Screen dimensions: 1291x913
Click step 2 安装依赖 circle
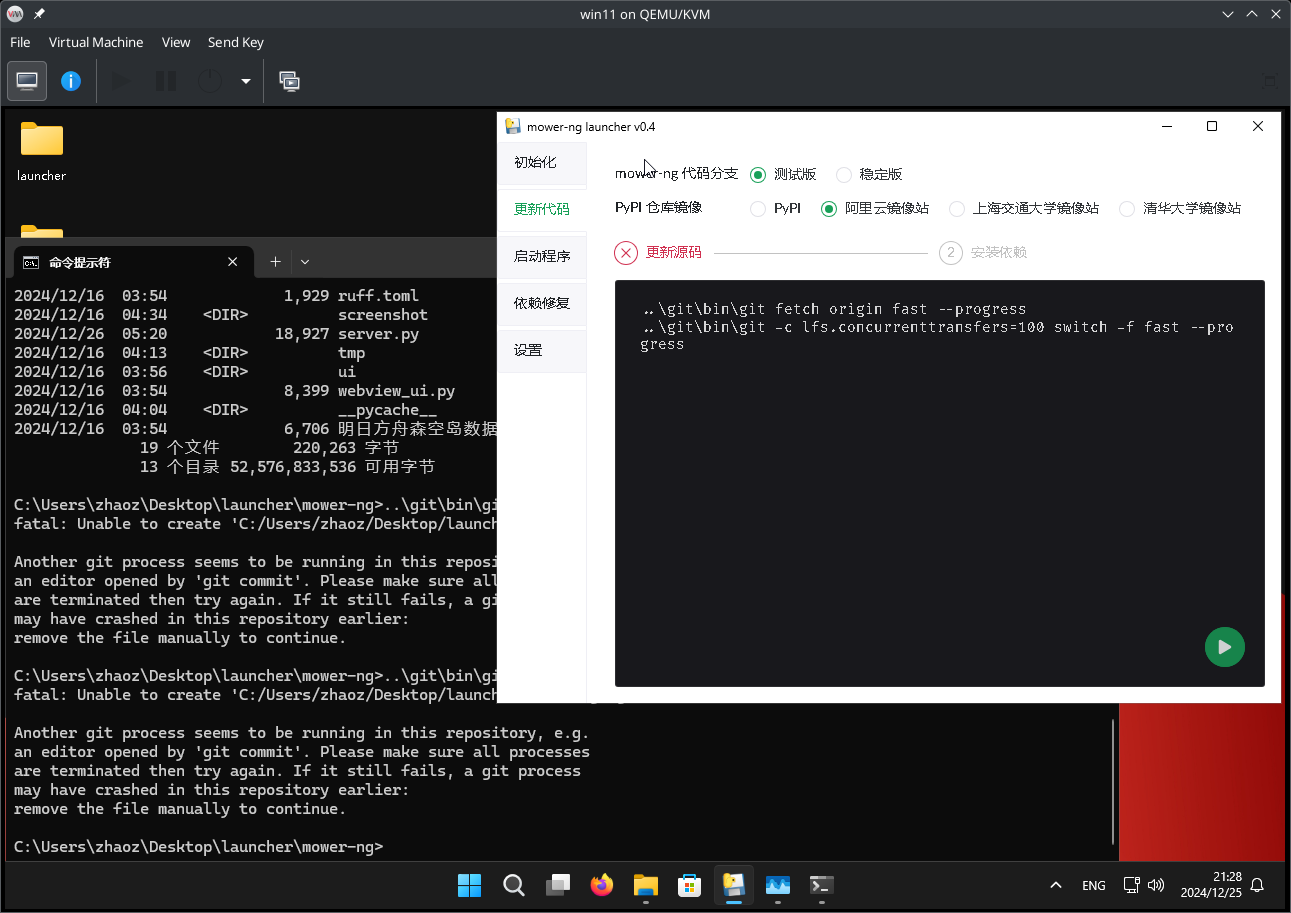[x=951, y=252]
